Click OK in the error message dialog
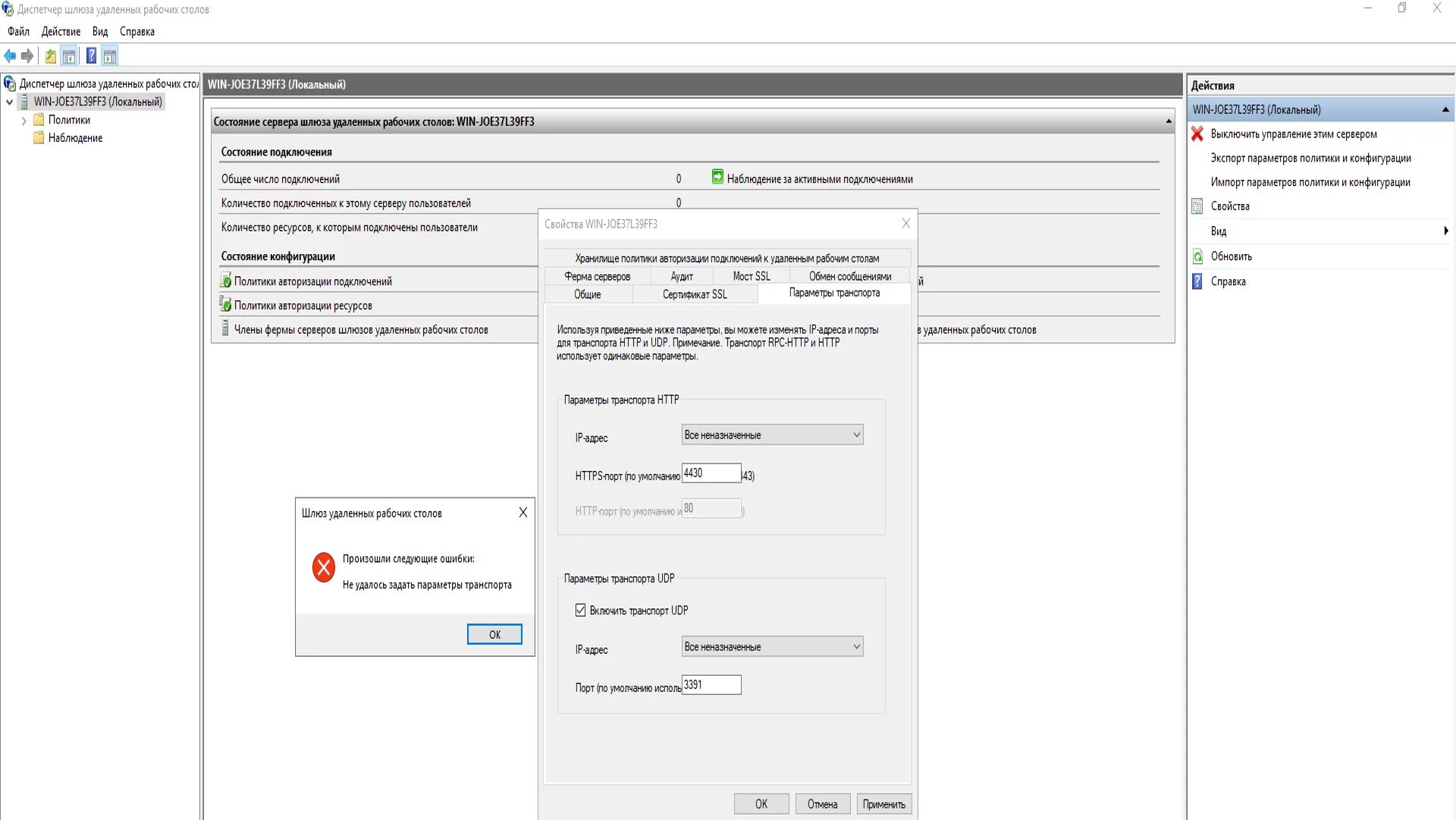The width and height of the screenshot is (1456, 820). click(494, 634)
